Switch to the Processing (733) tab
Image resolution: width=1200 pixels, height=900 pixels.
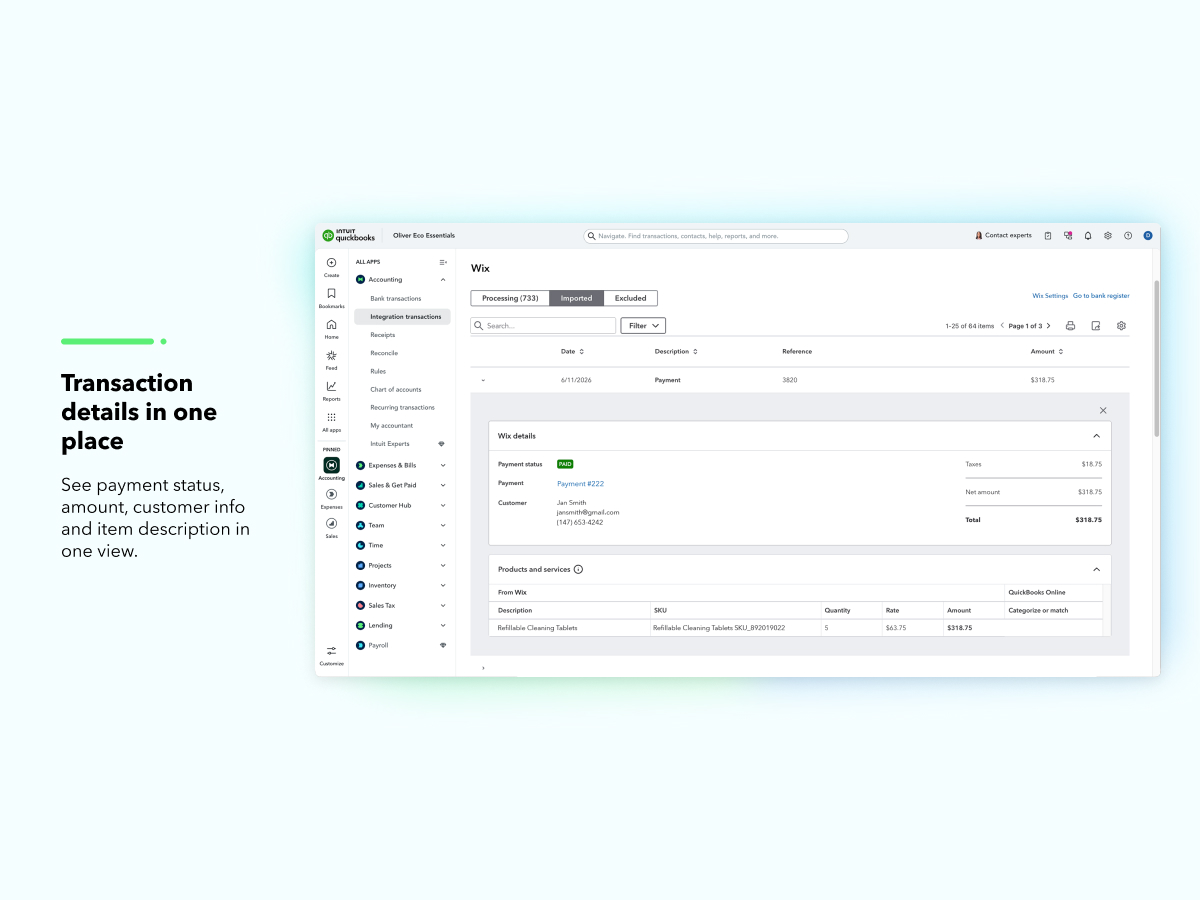point(510,298)
